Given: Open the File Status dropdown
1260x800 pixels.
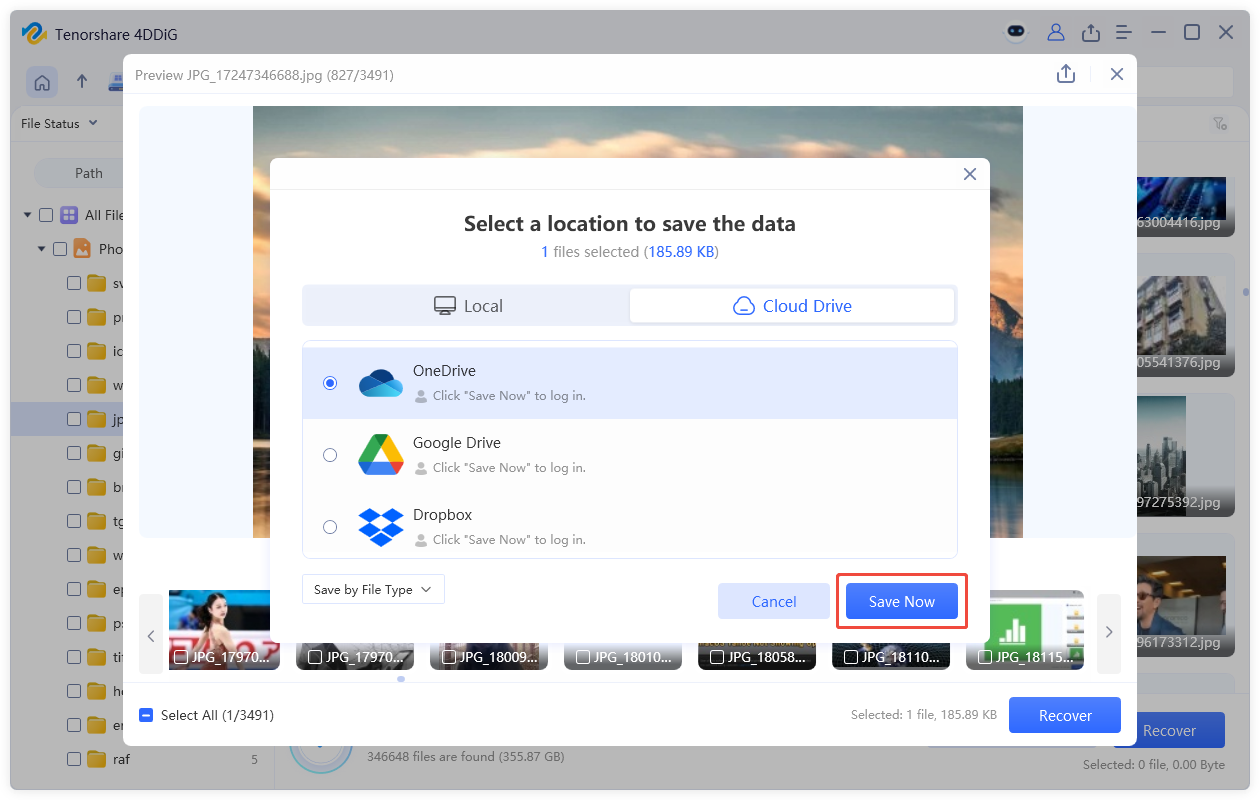Looking at the screenshot, I should [x=60, y=123].
